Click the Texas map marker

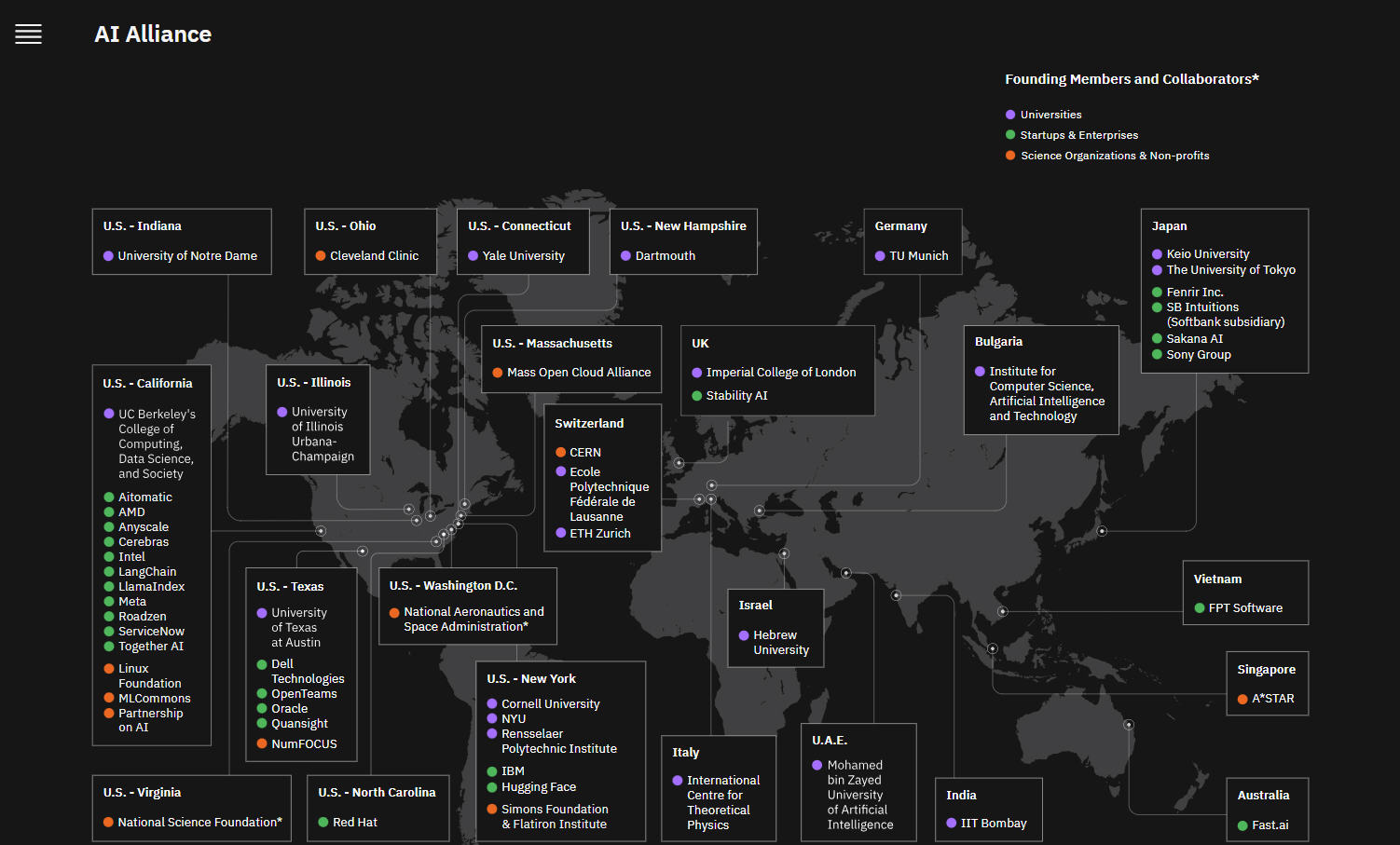[363, 551]
